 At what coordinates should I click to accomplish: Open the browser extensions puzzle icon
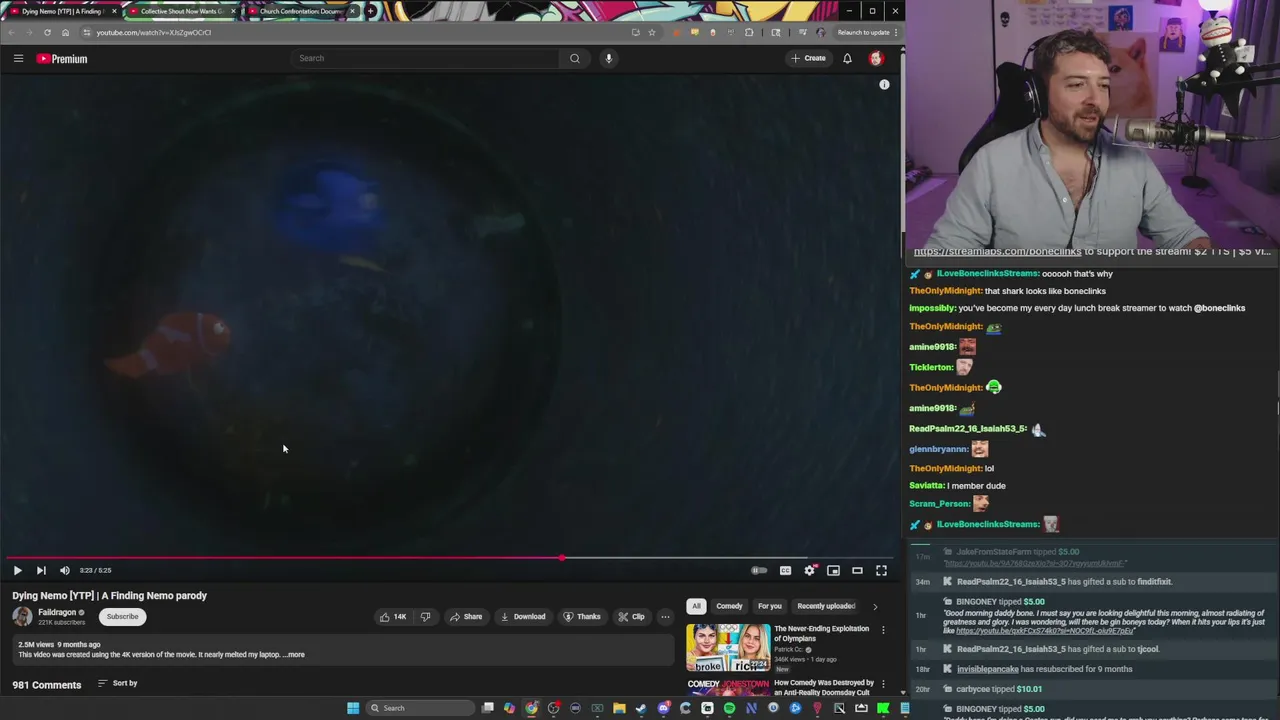pyautogui.click(x=749, y=32)
